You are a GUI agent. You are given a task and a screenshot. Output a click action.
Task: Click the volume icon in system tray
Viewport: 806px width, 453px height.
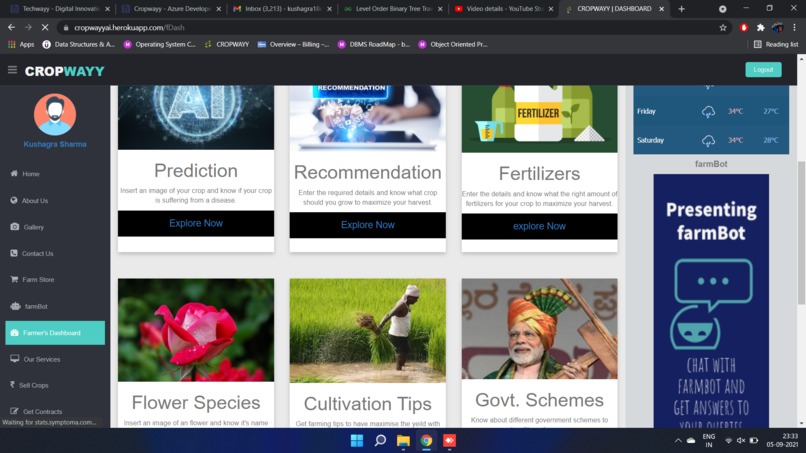click(x=741, y=441)
